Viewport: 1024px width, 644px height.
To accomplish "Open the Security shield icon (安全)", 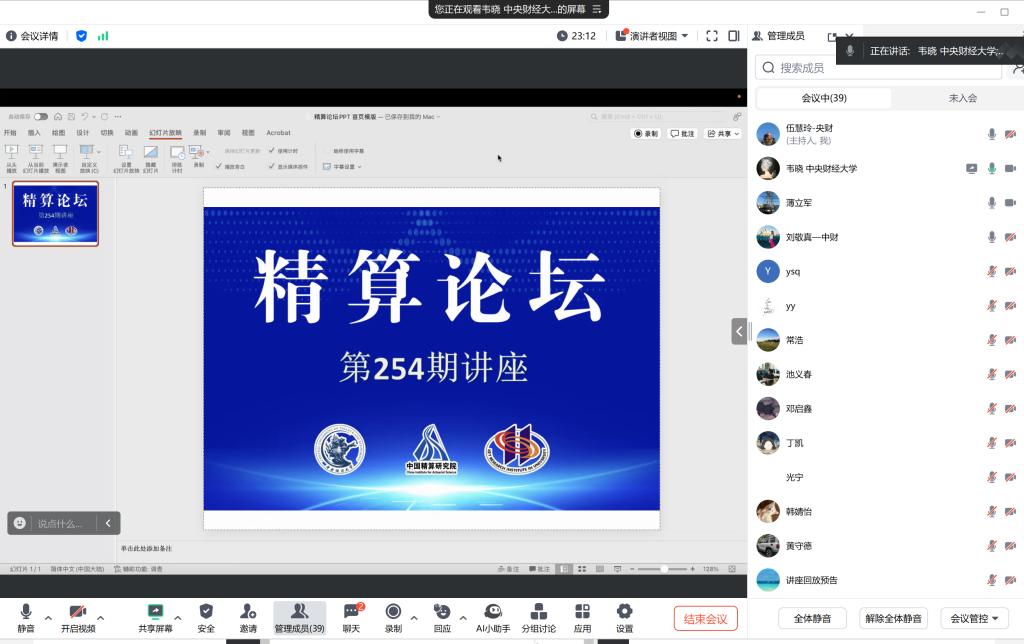I will pos(206,612).
